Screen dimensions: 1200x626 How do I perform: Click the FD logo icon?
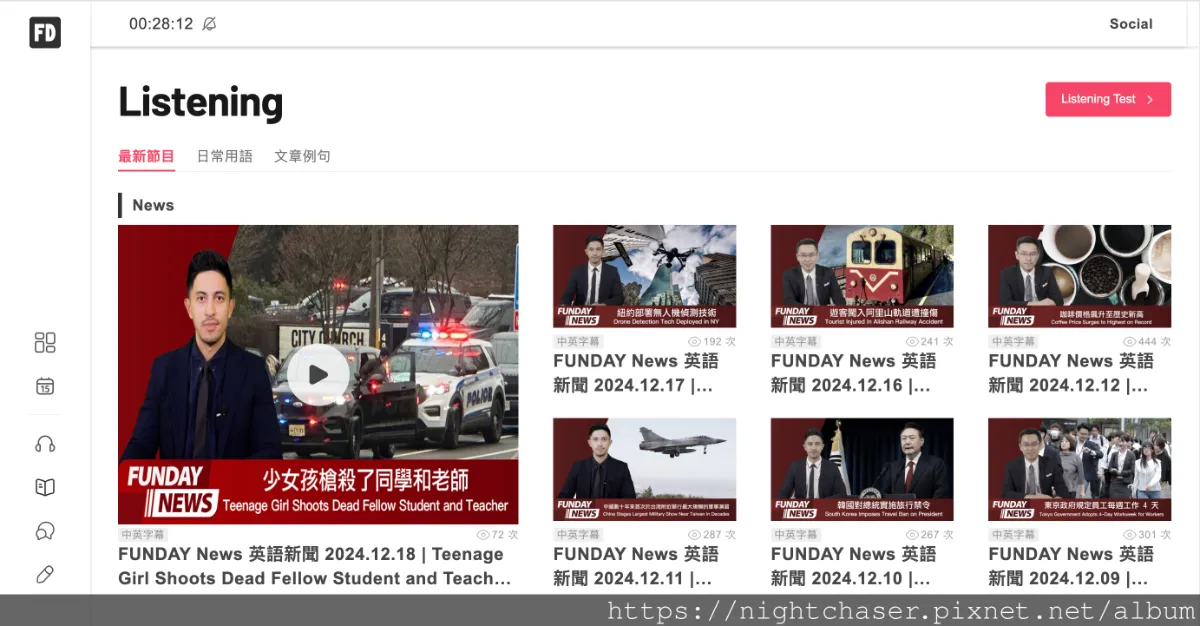pos(45,32)
